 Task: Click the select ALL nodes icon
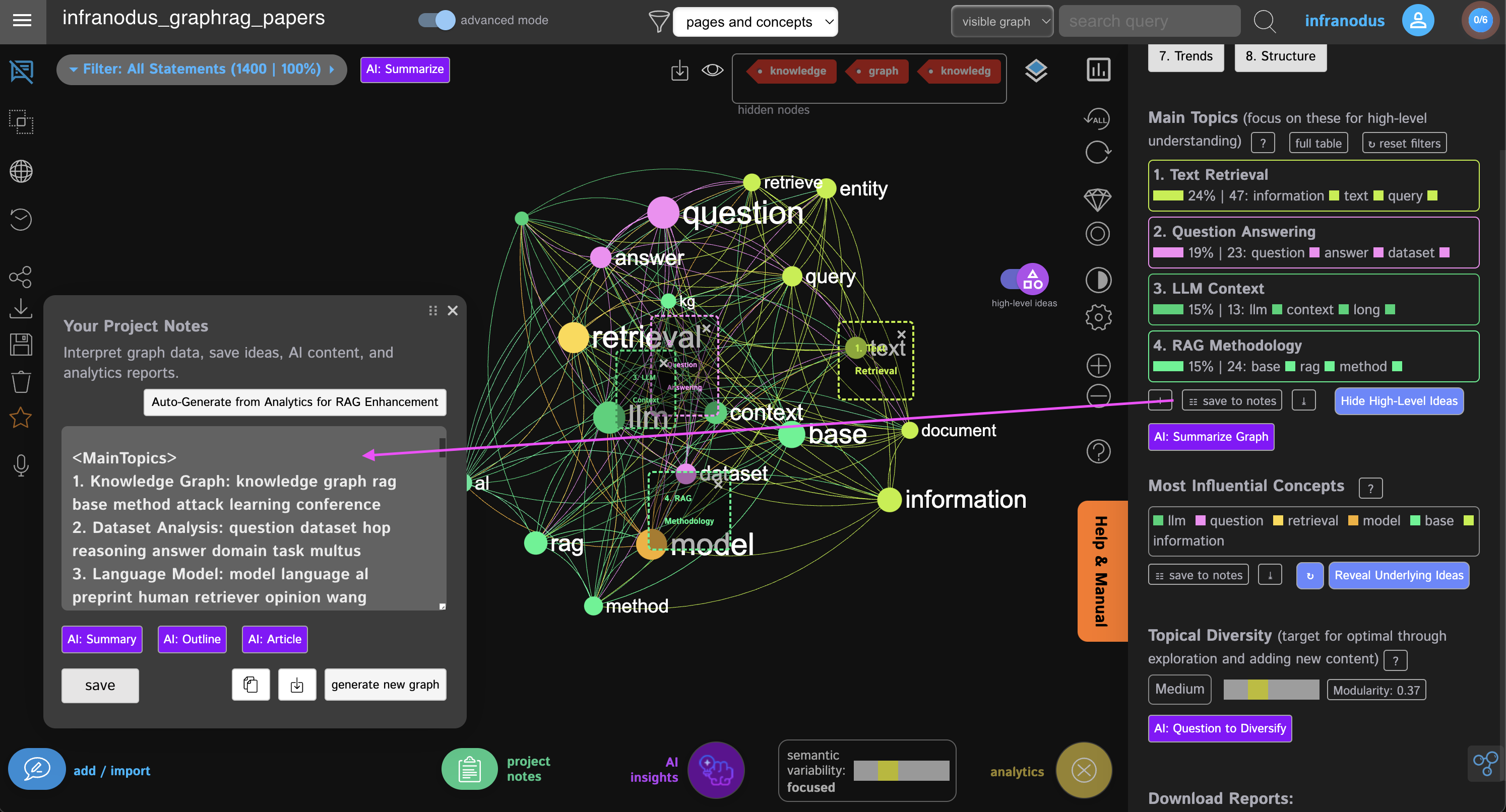coord(1097,118)
